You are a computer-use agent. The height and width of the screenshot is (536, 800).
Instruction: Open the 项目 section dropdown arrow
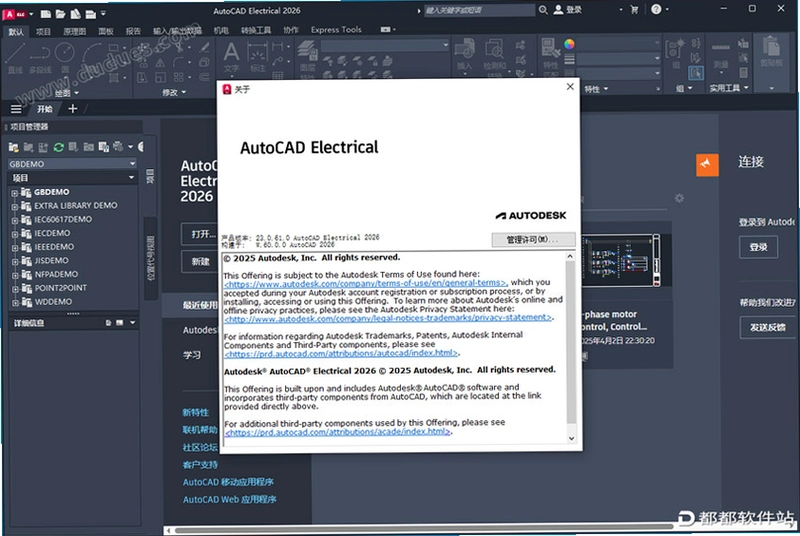(x=132, y=177)
